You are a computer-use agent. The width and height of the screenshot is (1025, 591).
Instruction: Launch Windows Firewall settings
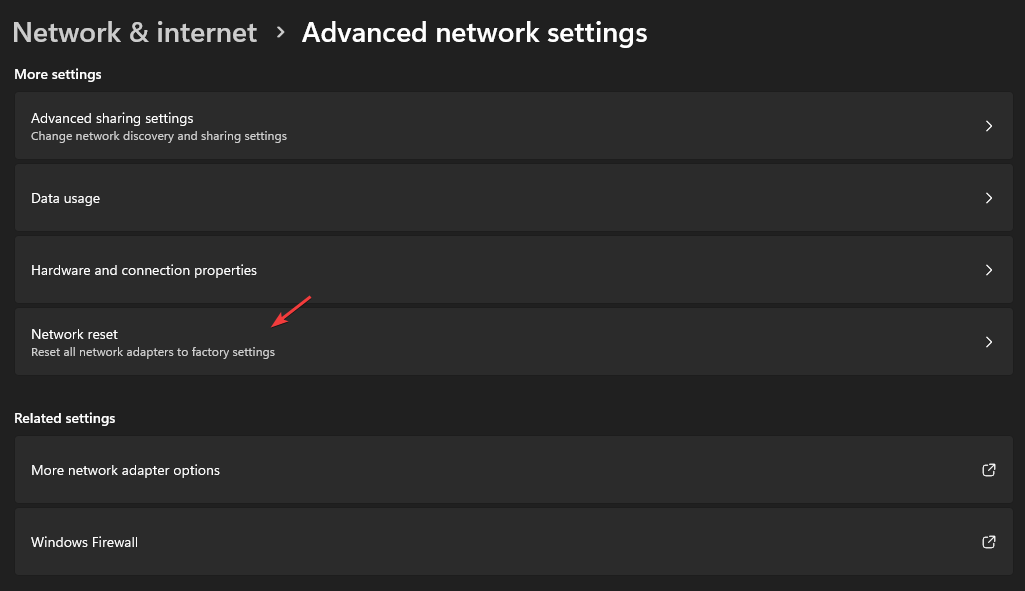513,541
